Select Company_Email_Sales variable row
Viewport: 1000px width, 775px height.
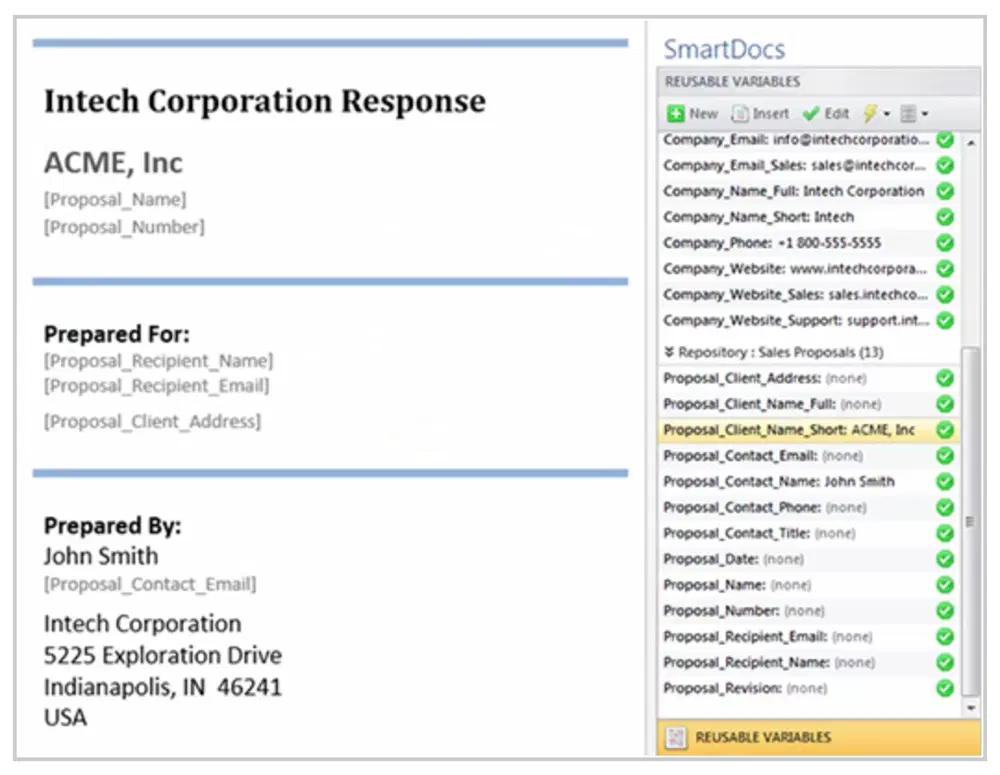[x=808, y=165]
